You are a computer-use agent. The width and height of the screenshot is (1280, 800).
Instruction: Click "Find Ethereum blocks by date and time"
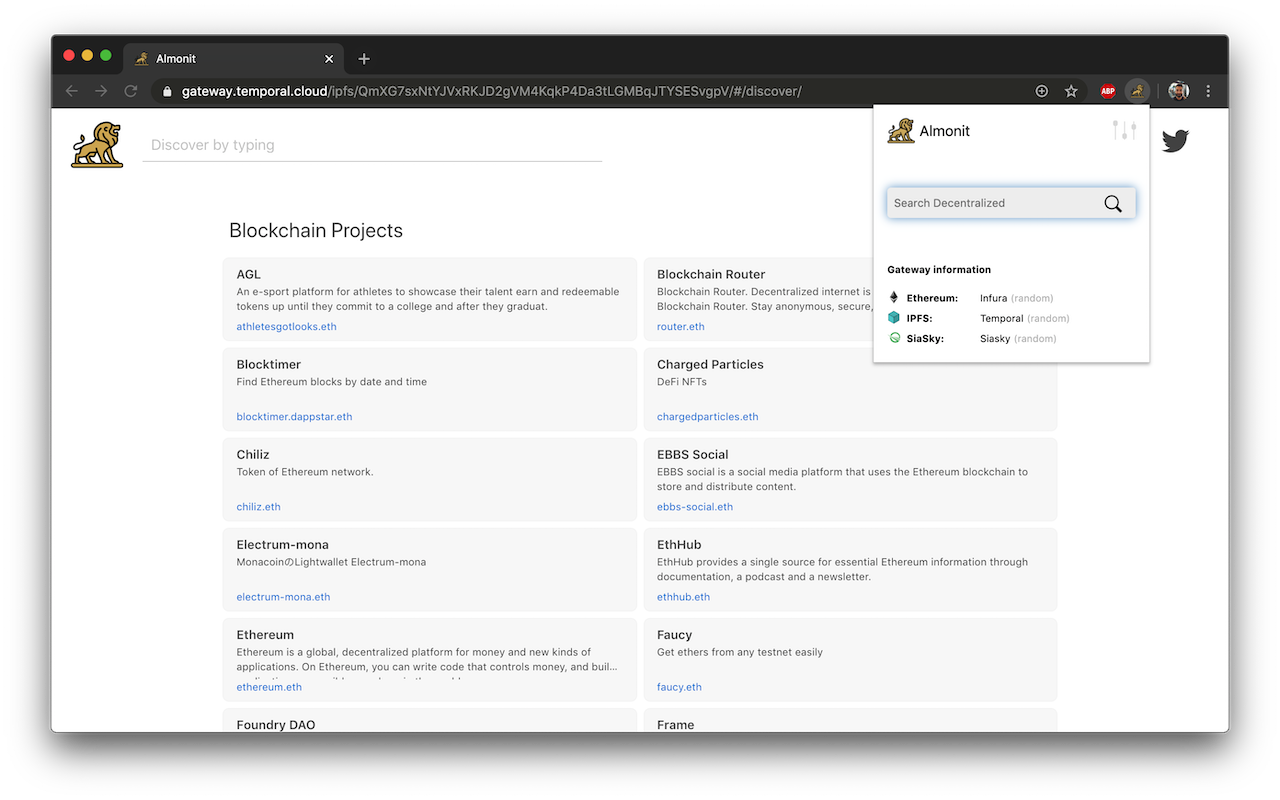coord(332,382)
